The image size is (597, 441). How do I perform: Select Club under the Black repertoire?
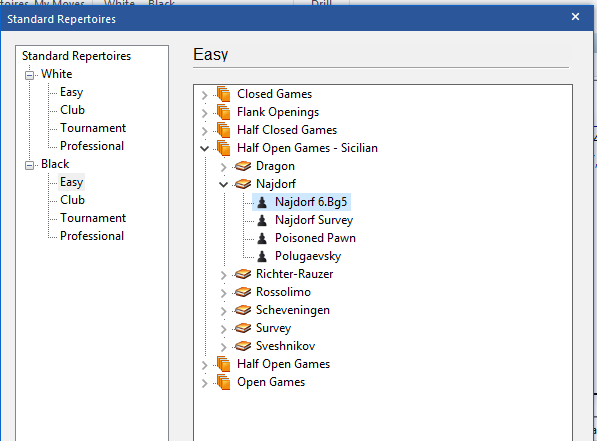click(72, 200)
